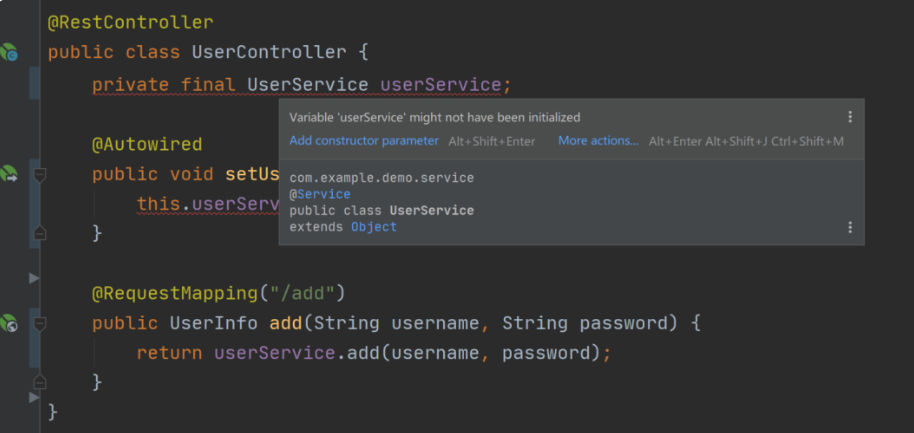This screenshot has width=914, height=433.
Task: Open the three-dot menu next to the error message
Action: pos(850,117)
